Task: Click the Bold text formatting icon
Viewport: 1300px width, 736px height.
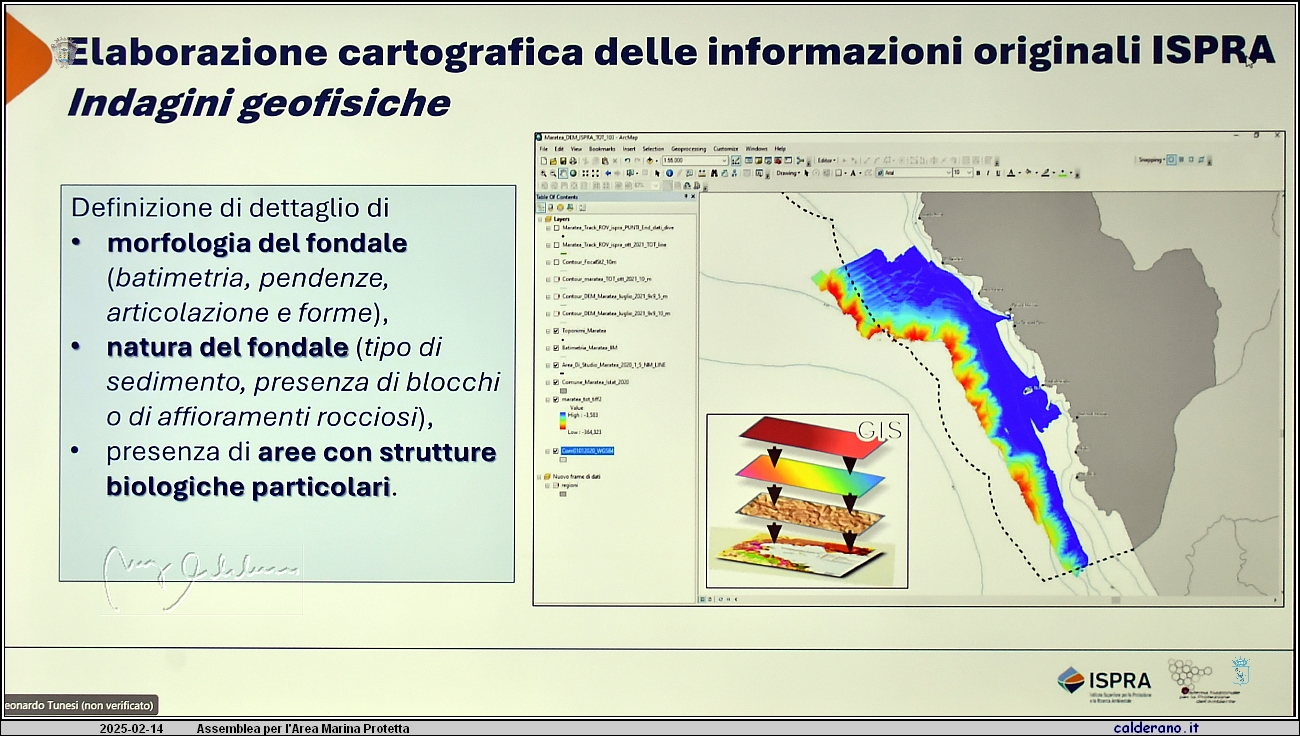Action: click(x=979, y=173)
